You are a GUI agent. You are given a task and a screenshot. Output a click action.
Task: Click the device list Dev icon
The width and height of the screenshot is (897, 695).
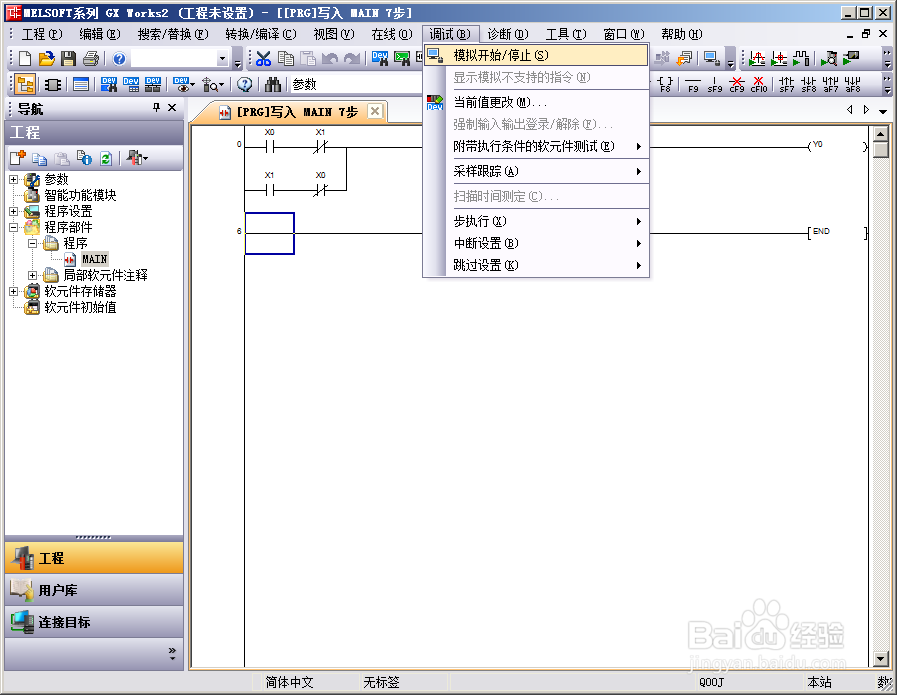[131, 85]
